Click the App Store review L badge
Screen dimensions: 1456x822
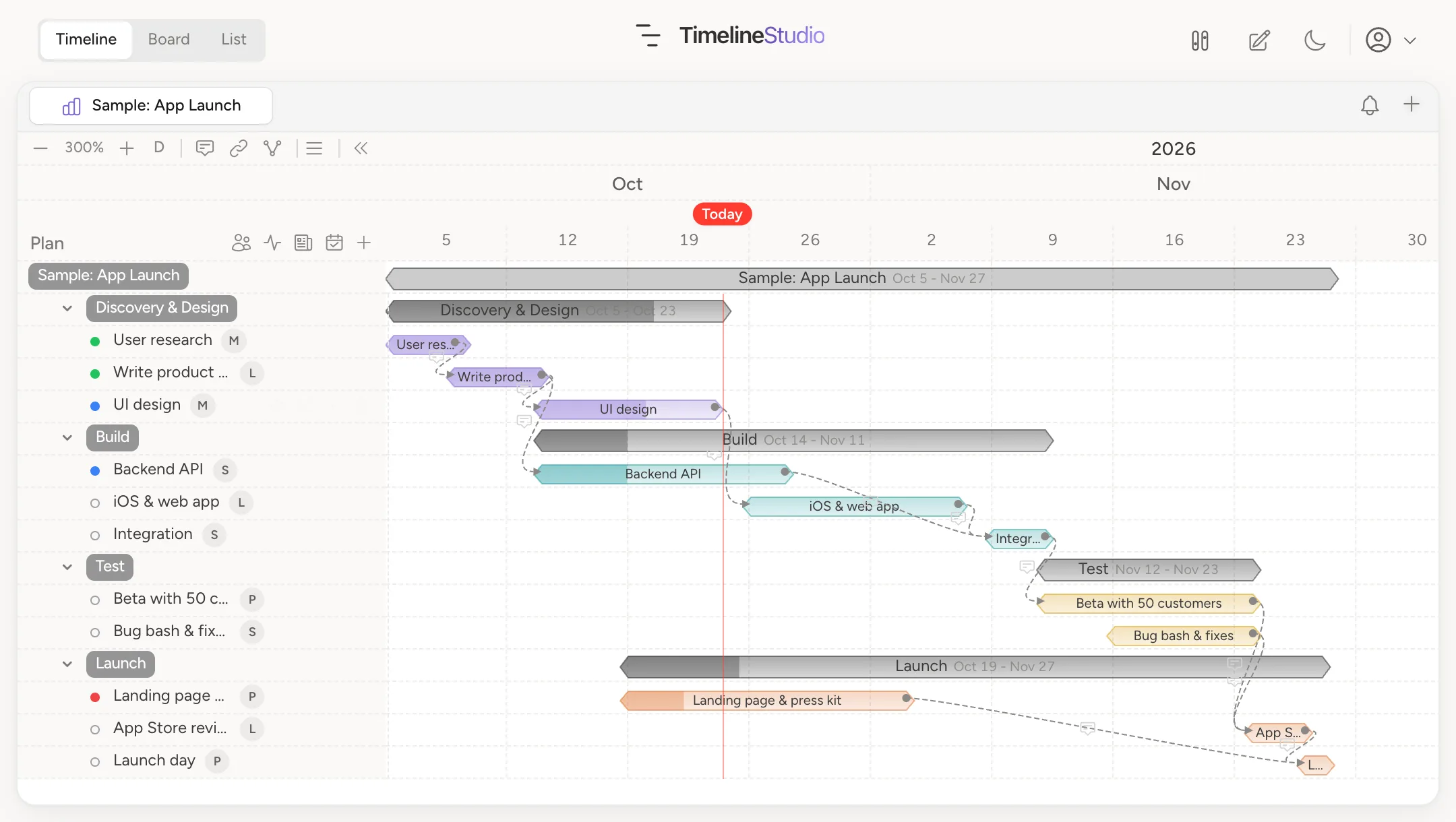coord(252,729)
